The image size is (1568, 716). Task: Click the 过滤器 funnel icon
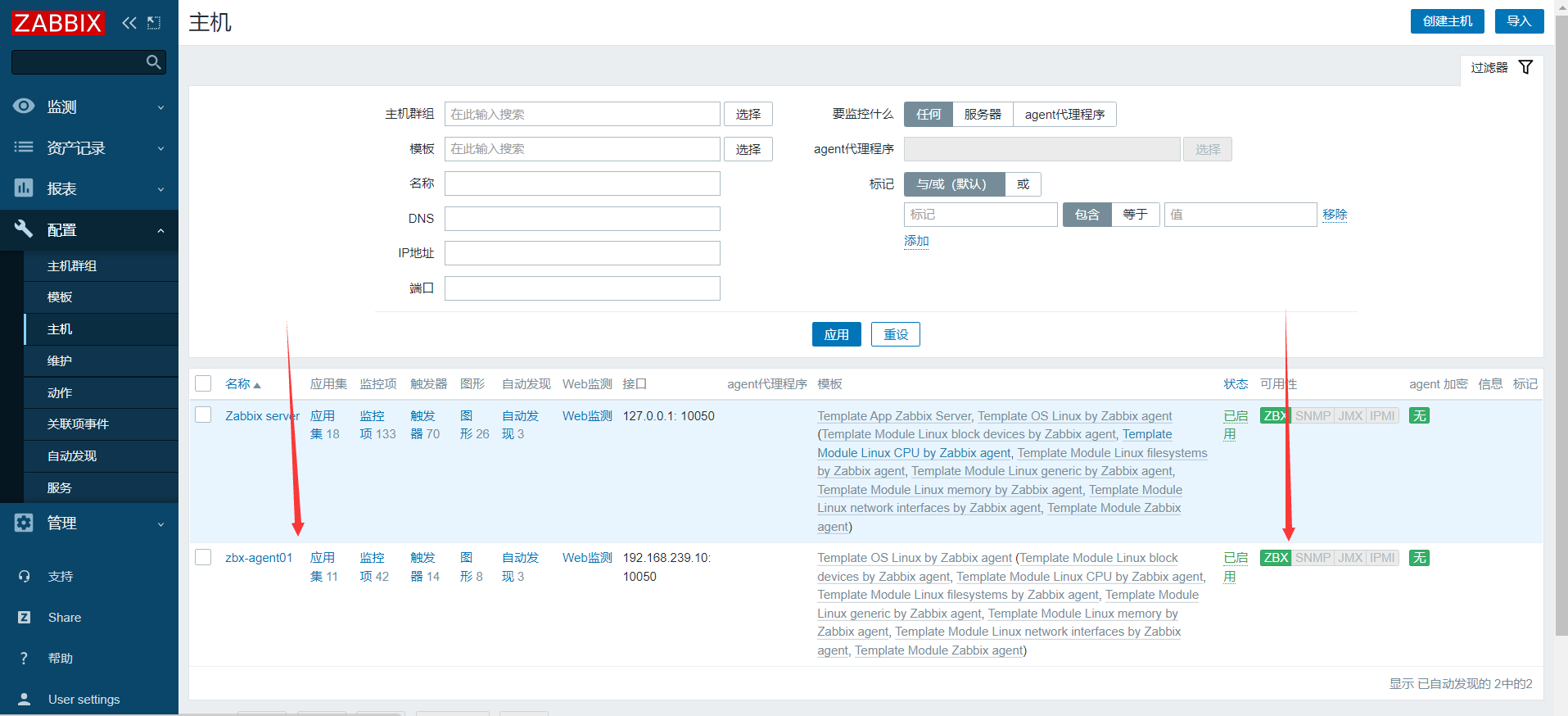point(1525,67)
